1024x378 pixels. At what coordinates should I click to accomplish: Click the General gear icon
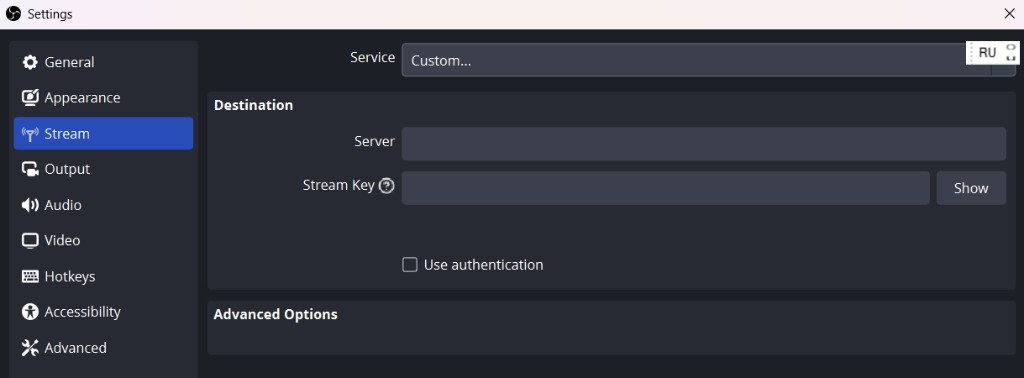coord(30,62)
